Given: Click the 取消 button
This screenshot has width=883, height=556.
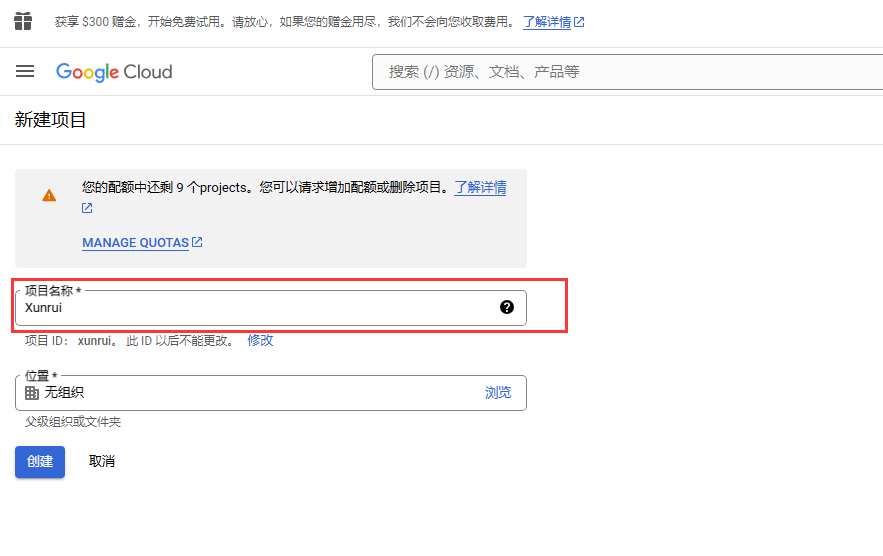Looking at the screenshot, I should tap(102, 461).
